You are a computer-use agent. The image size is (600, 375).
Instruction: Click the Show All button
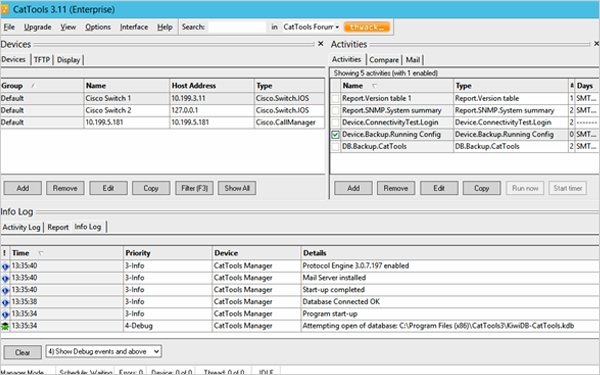(x=237, y=188)
